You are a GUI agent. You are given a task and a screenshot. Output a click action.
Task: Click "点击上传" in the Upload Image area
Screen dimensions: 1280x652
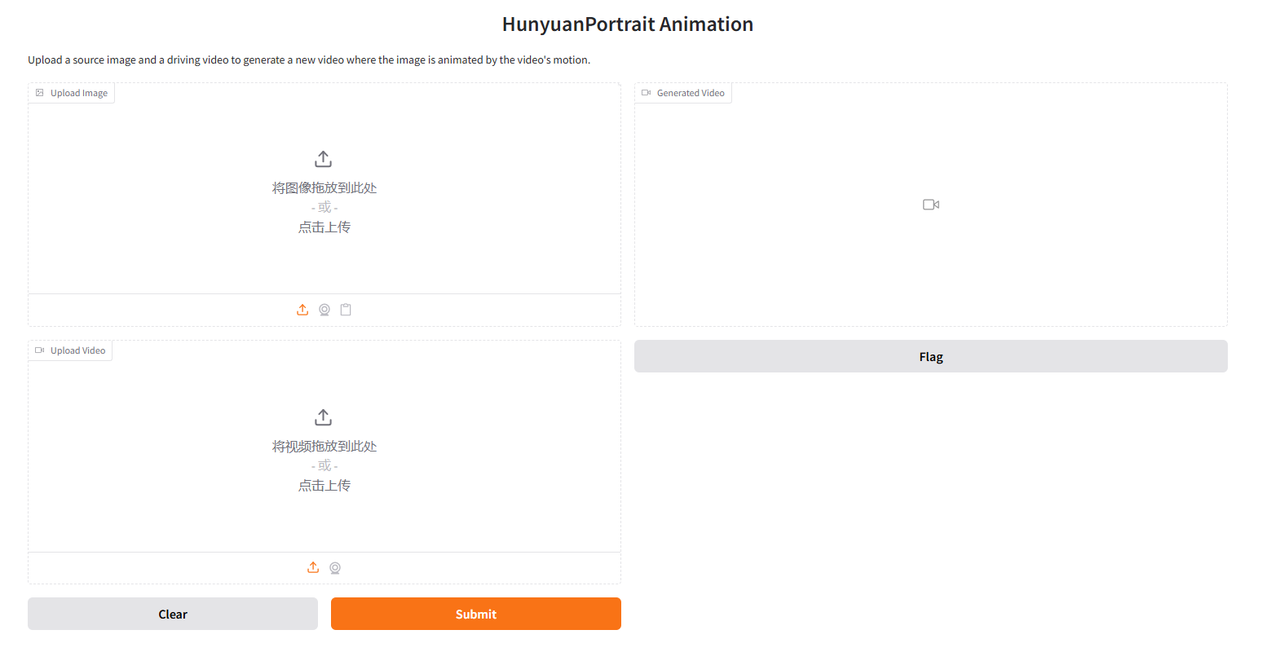[x=324, y=227]
